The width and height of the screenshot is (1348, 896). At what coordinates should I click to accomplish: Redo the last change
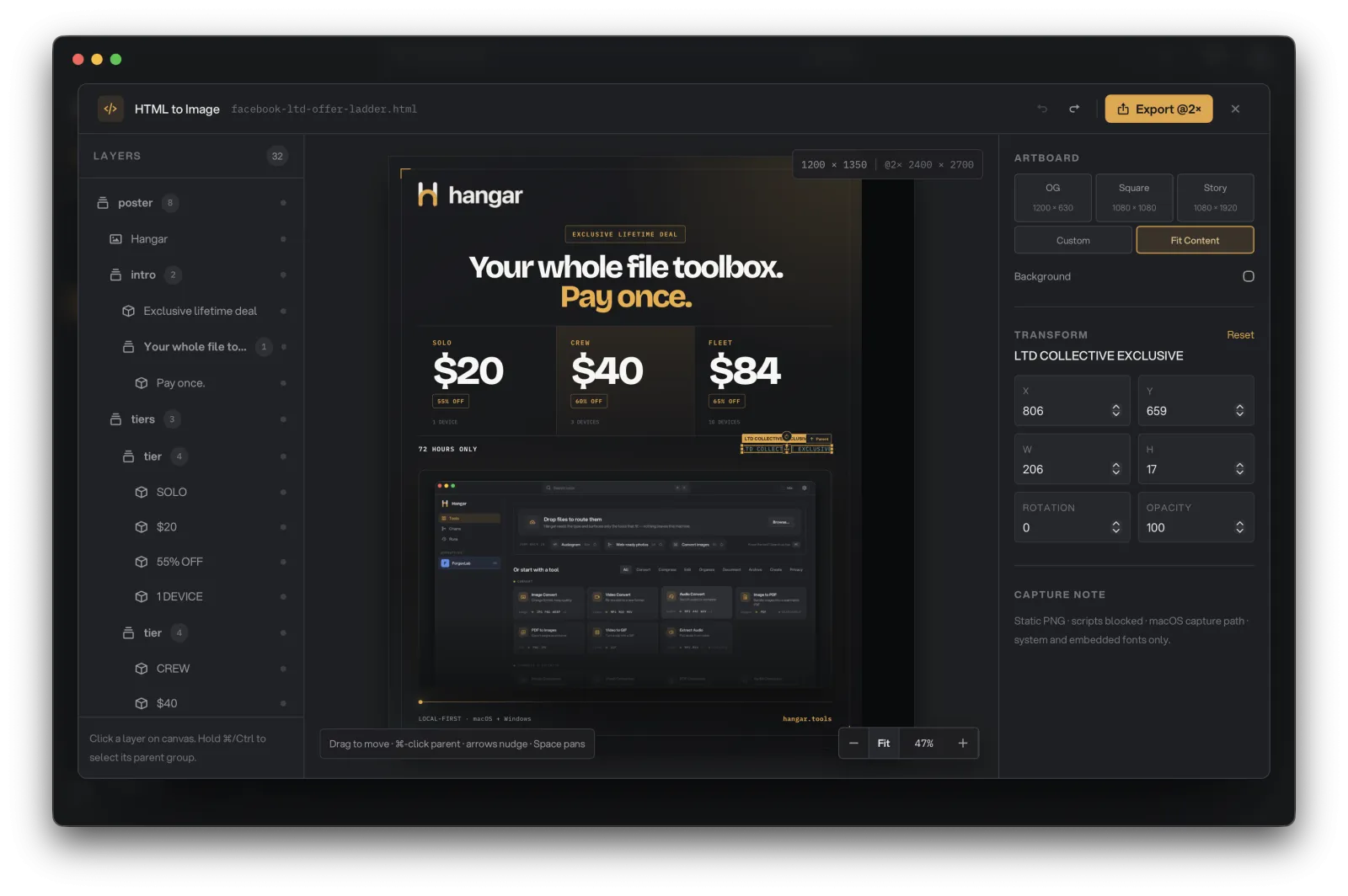[x=1074, y=109]
